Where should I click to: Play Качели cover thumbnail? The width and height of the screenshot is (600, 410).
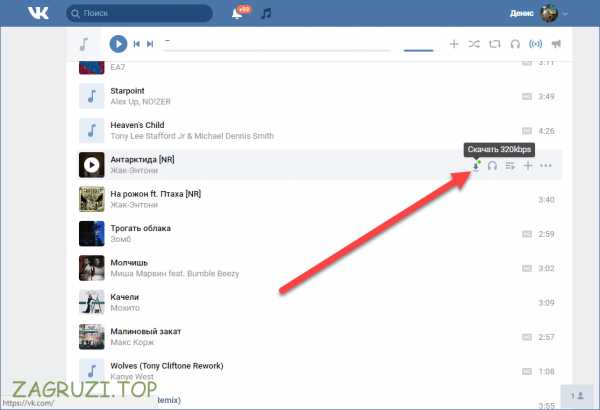pos(91,302)
